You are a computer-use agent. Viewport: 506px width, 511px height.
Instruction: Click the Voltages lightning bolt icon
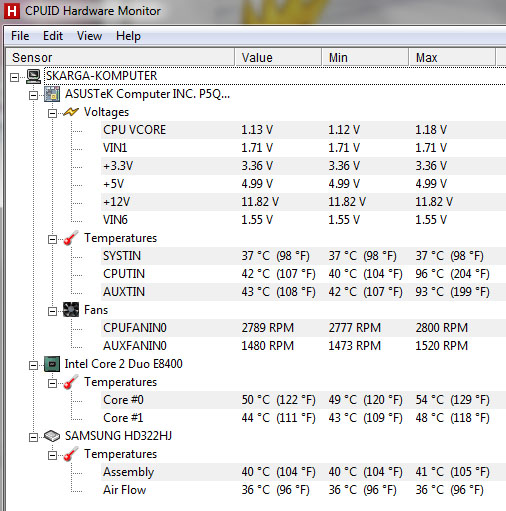pos(71,112)
